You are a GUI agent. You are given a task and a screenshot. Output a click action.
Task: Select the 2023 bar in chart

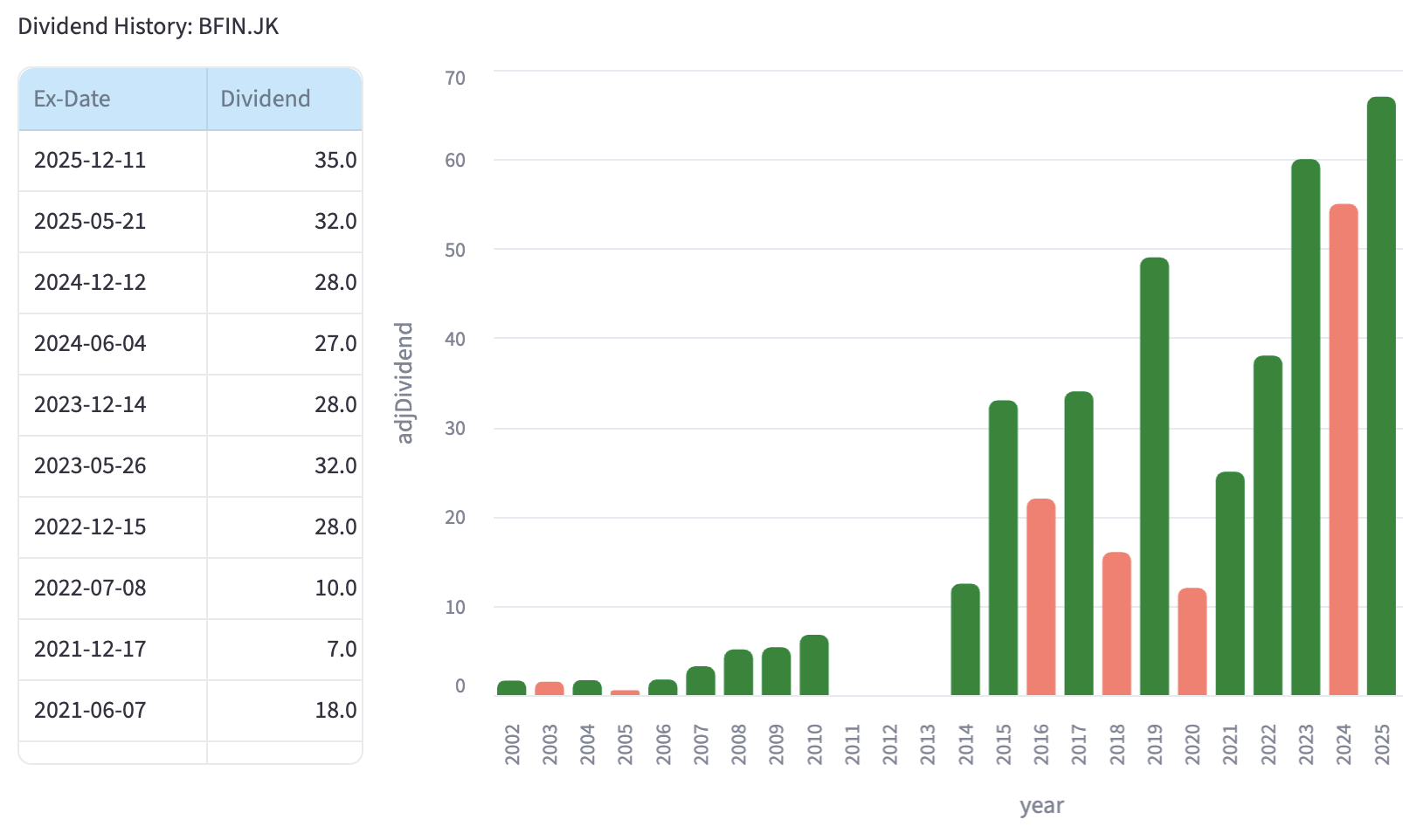pos(1305,427)
